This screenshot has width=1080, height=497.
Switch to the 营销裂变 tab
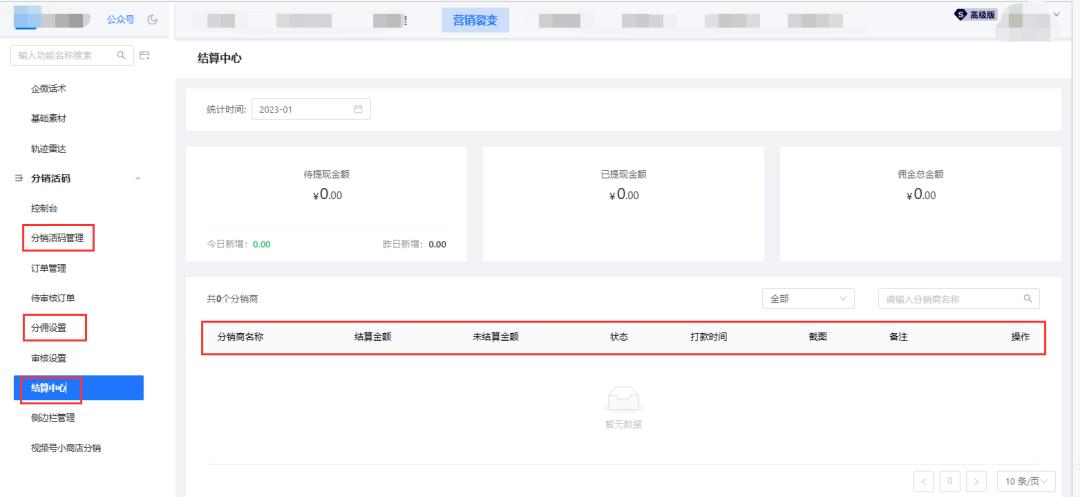coord(475,20)
